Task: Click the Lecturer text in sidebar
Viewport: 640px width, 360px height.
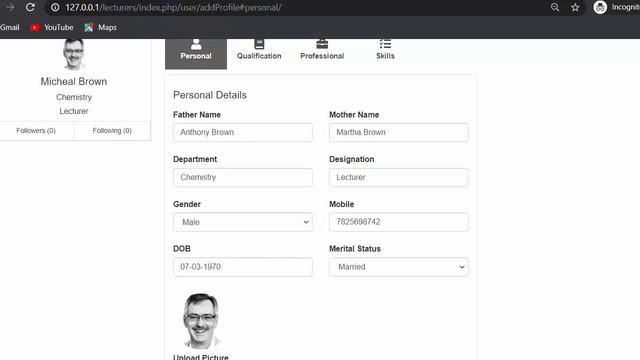Action: pos(74,111)
